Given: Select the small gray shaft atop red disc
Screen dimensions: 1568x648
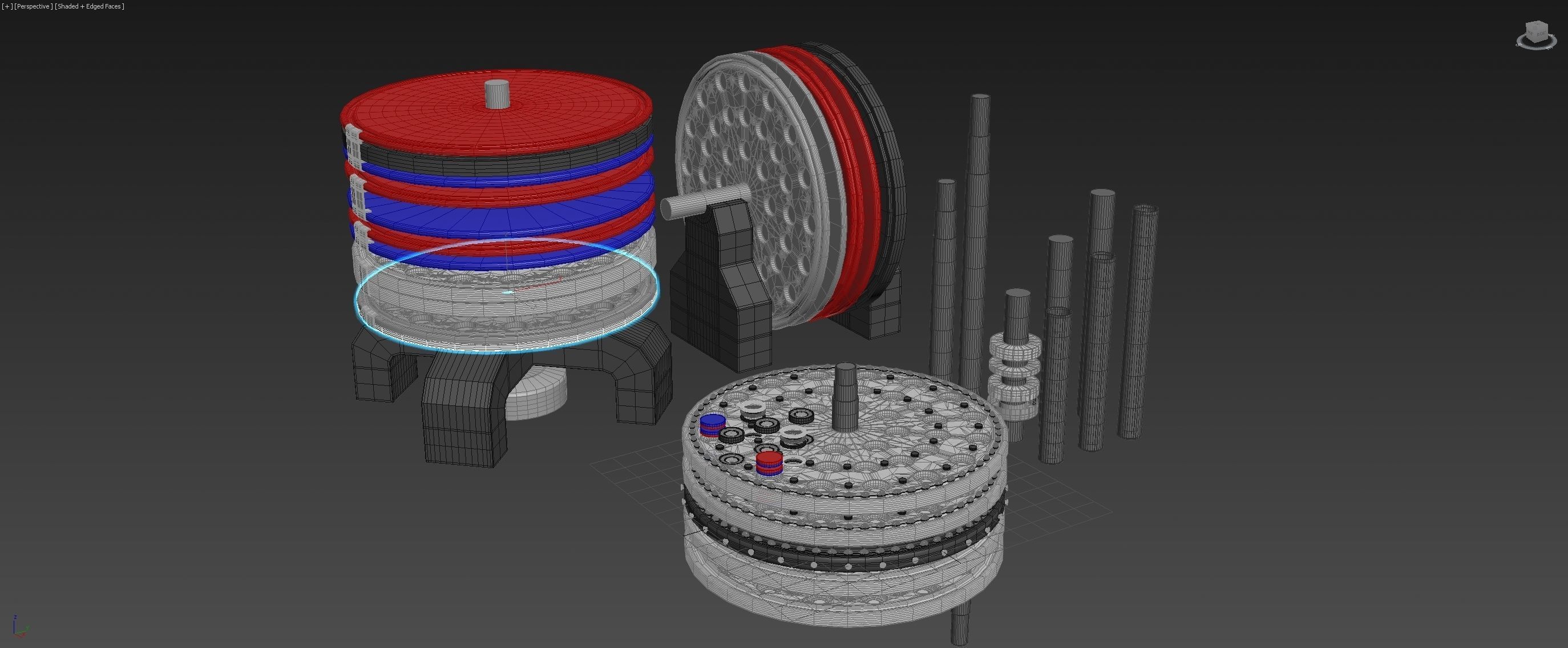Looking at the screenshot, I should coord(498,94).
